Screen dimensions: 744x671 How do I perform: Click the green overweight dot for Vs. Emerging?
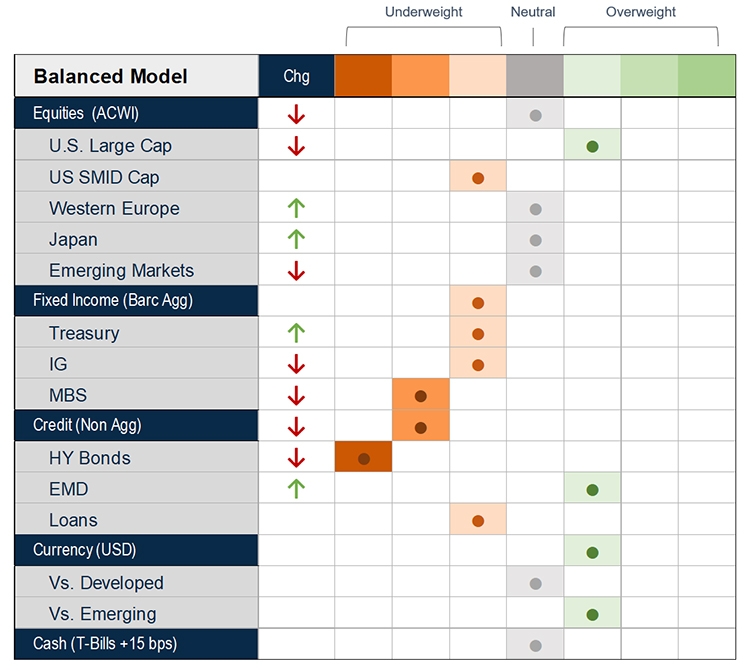tap(592, 615)
